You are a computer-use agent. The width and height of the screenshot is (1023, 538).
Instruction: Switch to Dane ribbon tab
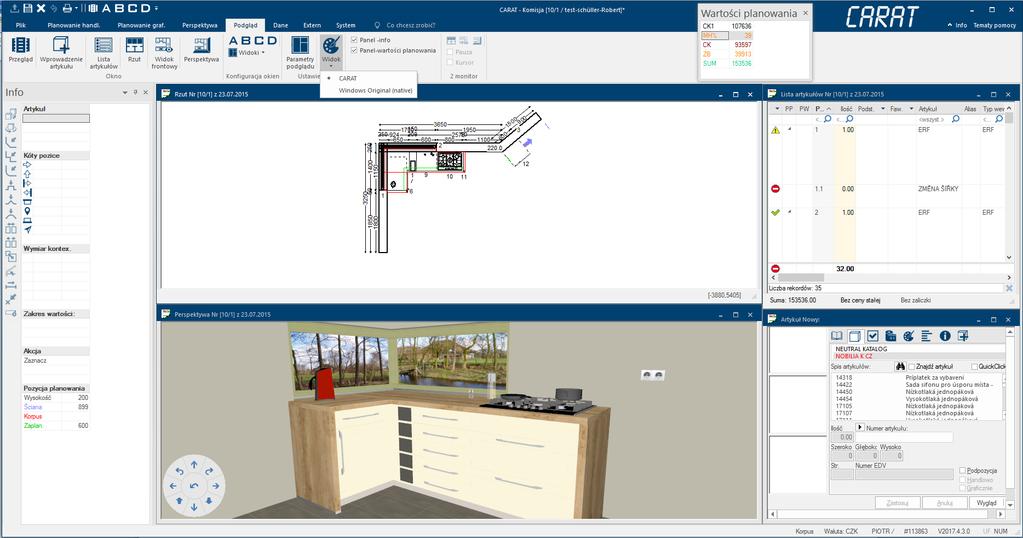(281, 25)
